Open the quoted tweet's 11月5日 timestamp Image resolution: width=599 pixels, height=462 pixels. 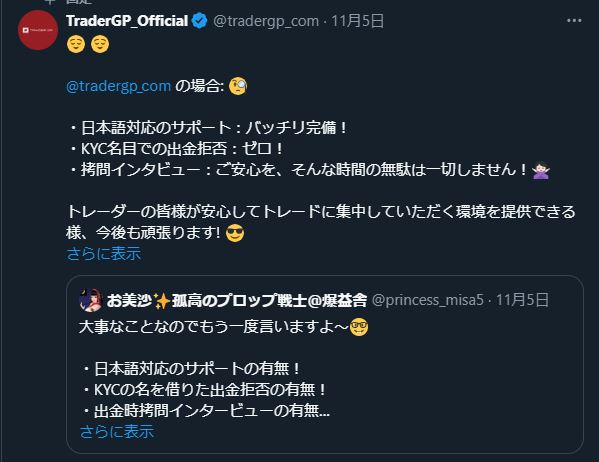point(522,300)
